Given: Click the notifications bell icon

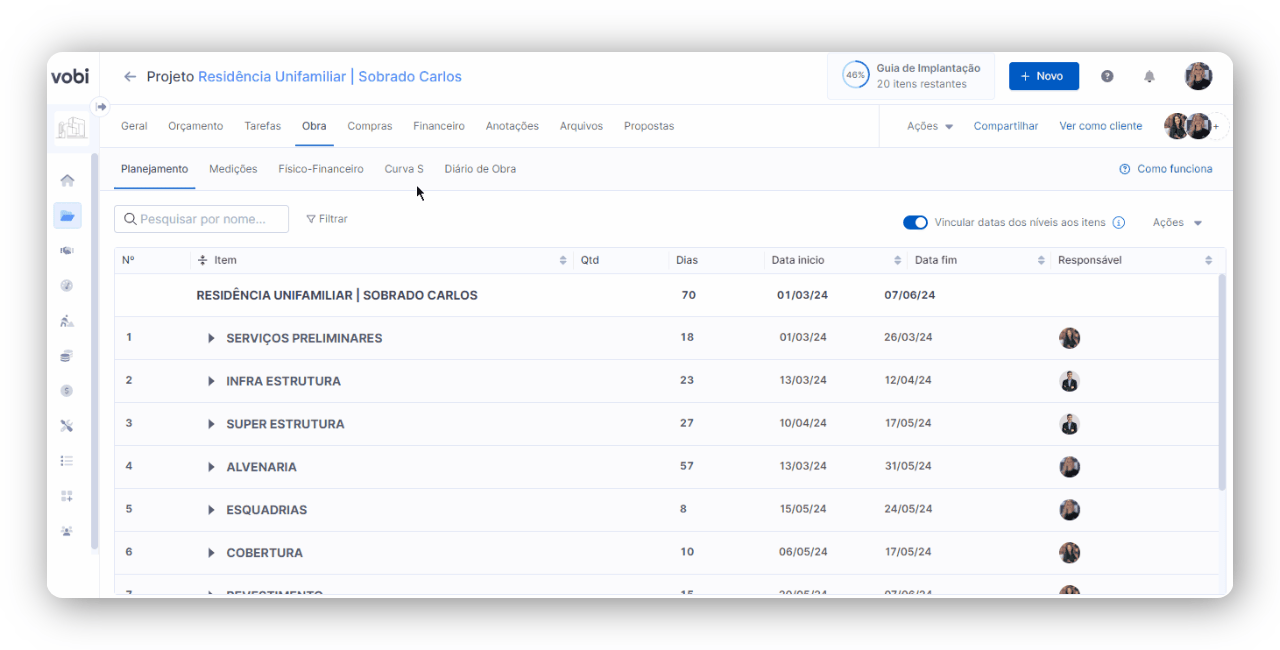Looking at the screenshot, I should pos(1149,76).
